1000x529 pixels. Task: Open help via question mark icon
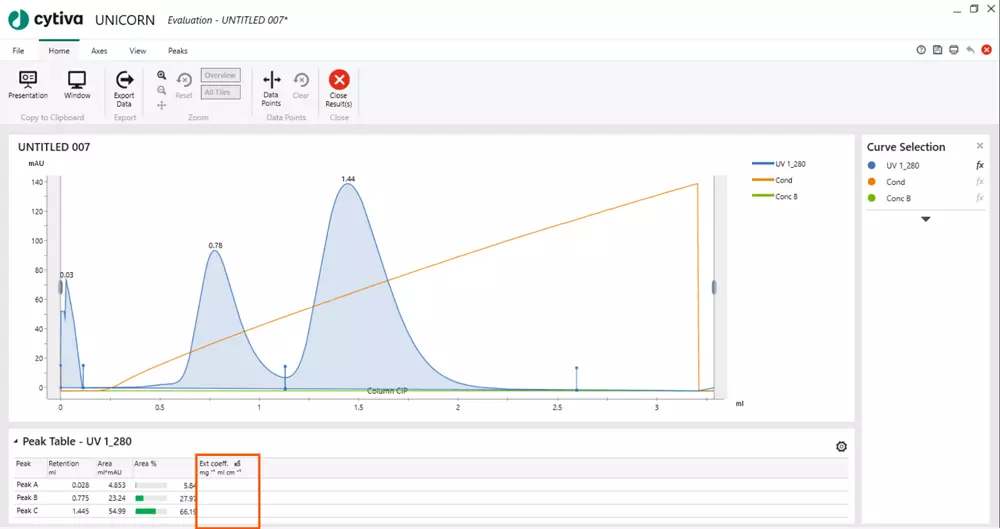click(x=921, y=50)
